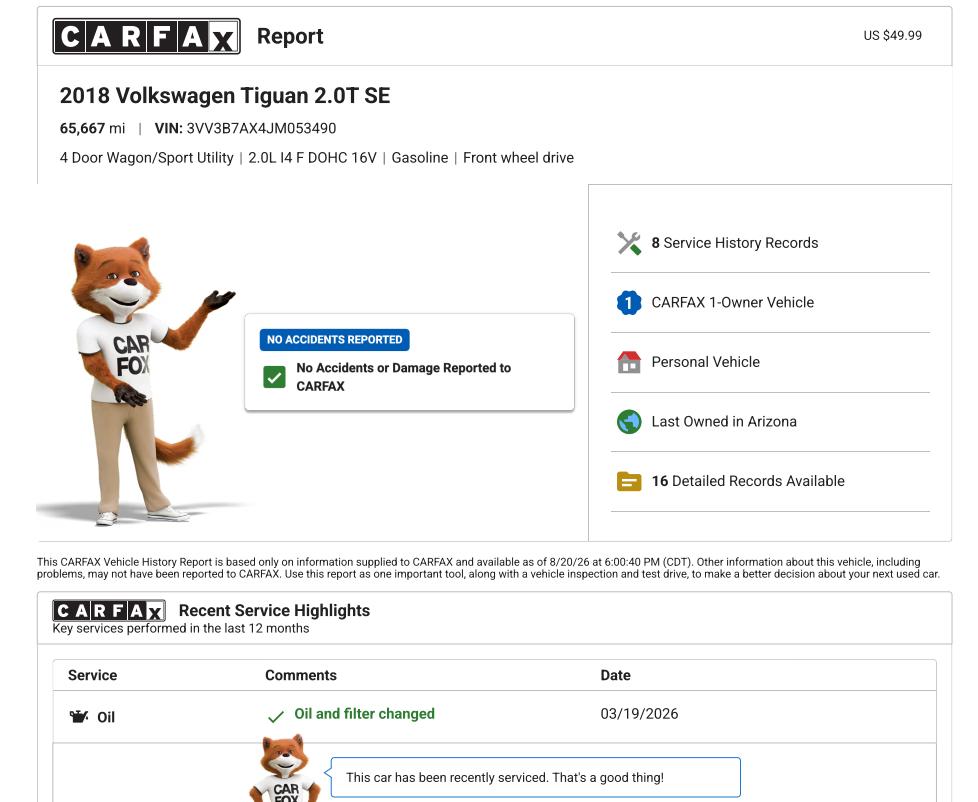
Task: Click the Front wheel drive text
Action: coord(518,158)
